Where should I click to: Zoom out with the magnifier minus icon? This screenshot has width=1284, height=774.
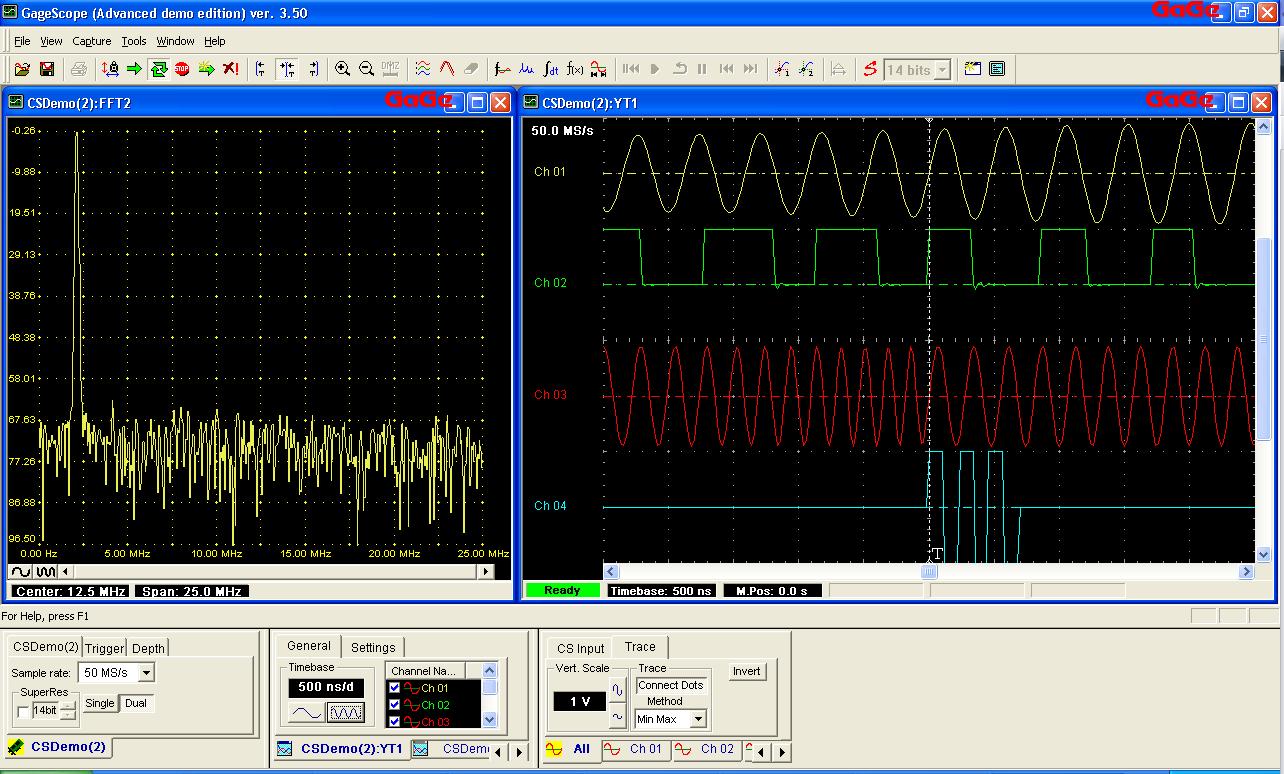point(366,69)
